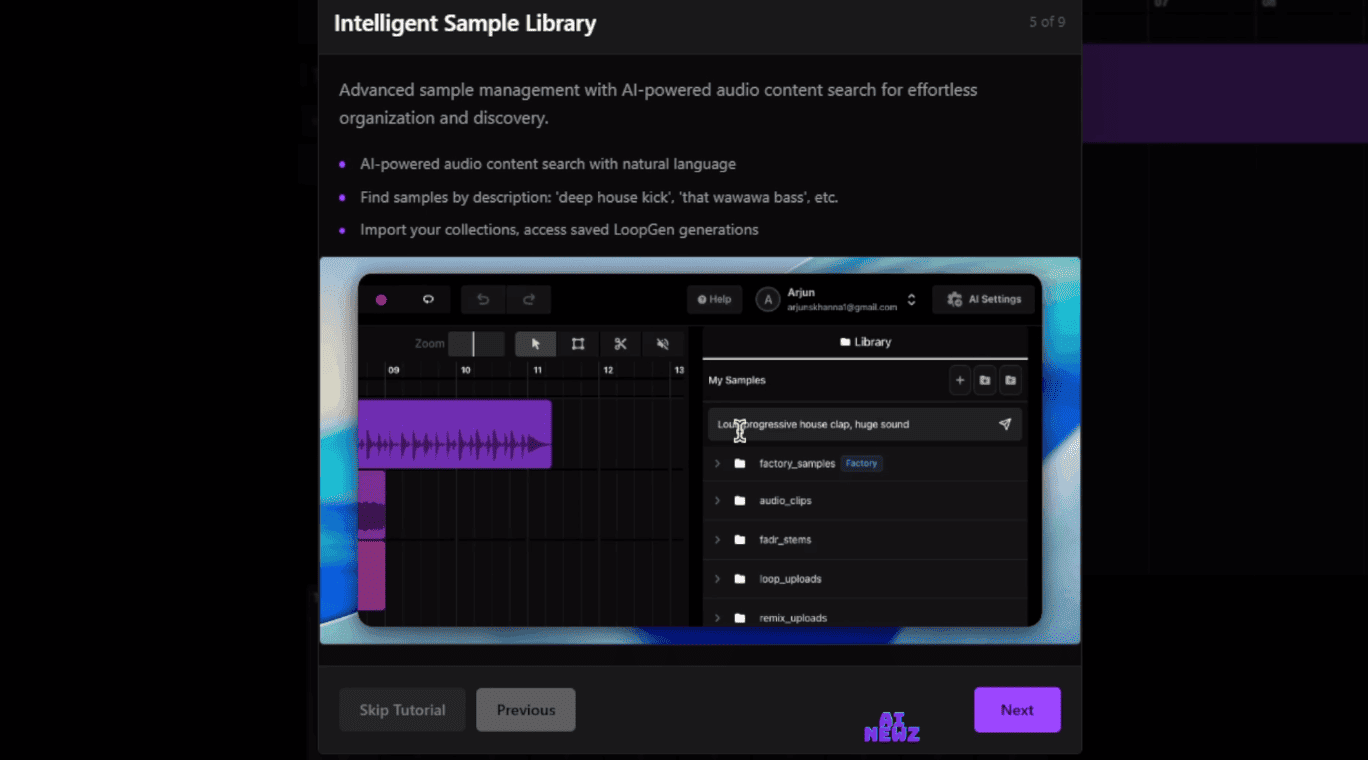The width and height of the screenshot is (1368, 760).
Task: Open the account switcher chevron beside Arjun
Action: [911, 299]
